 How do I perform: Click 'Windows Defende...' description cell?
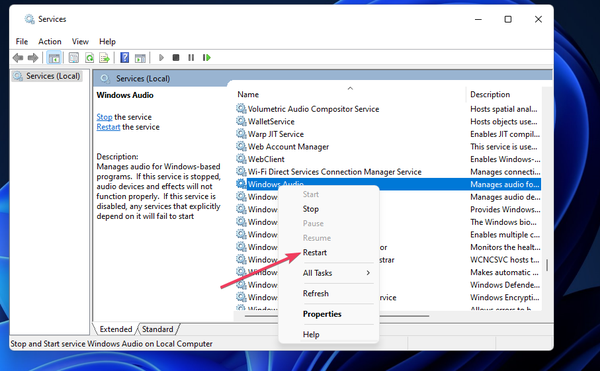click(505, 285)
